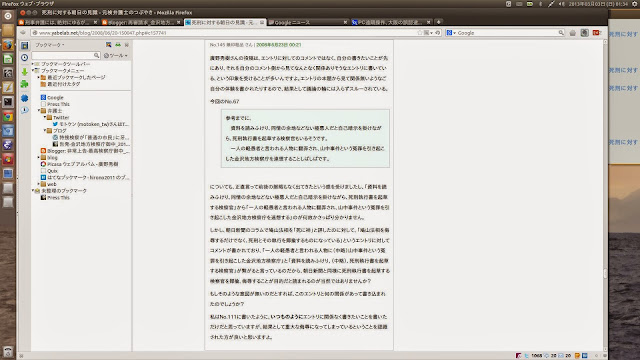Image resolution: width=640 pixels, height=360 pixels.
Task: Open the network indicator in top panel
Action: [x=551, y=4]
